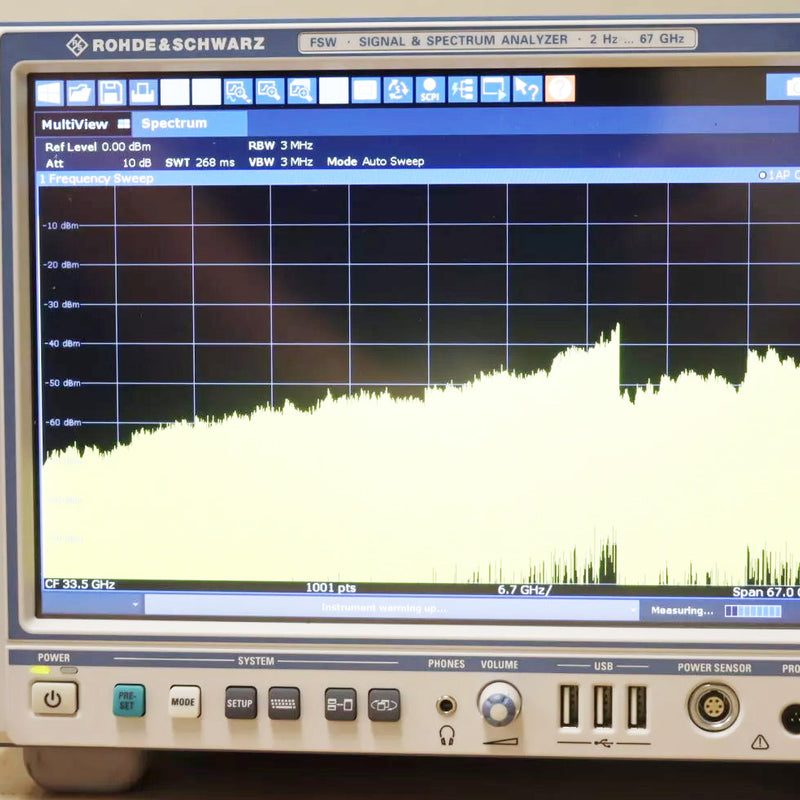Open the SCPI recorder icon
The width and height of the screenshot is (800, 800).
click(430, 89)
